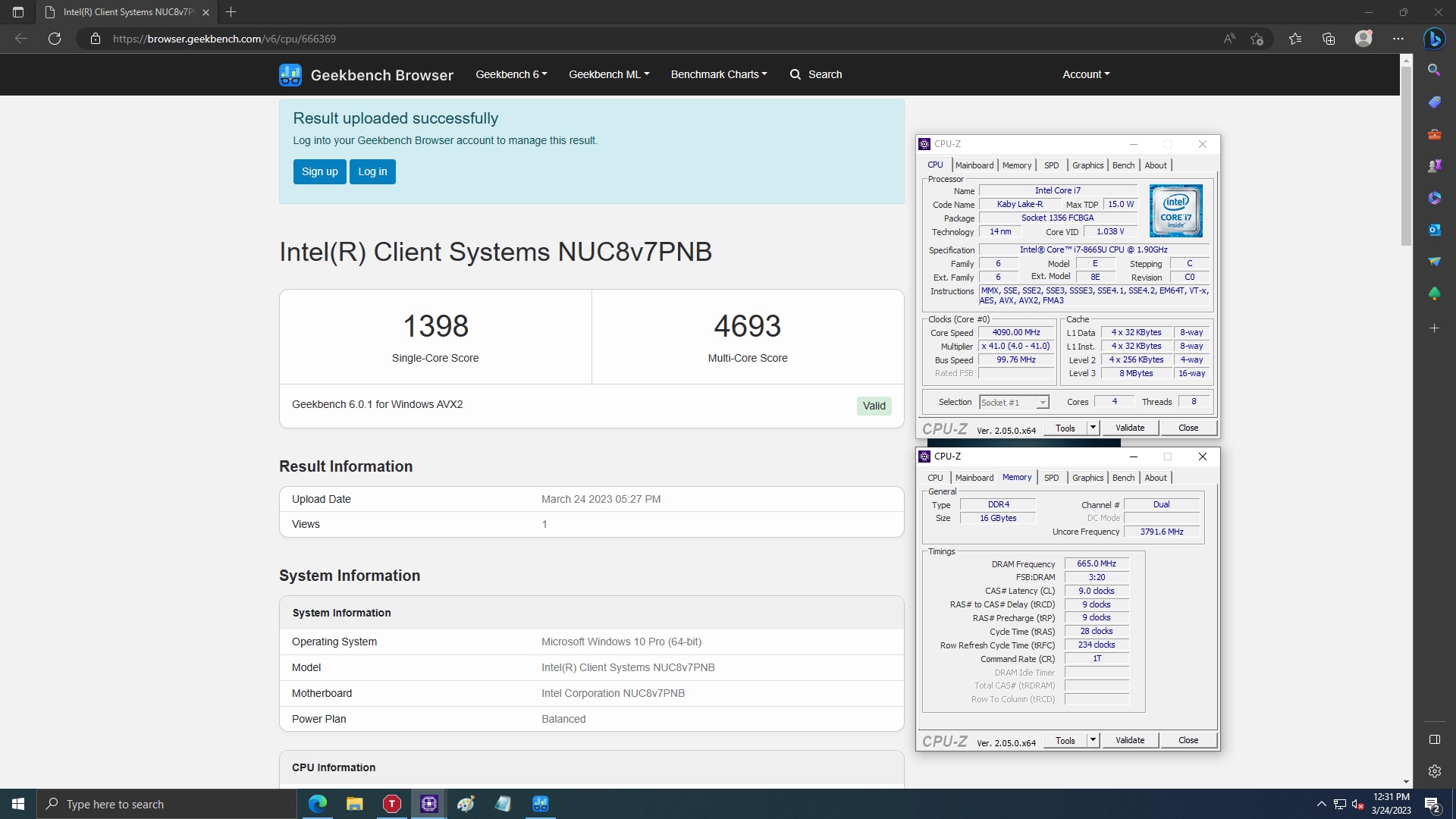Click the Type here to search box

click(x=167, y=804)
